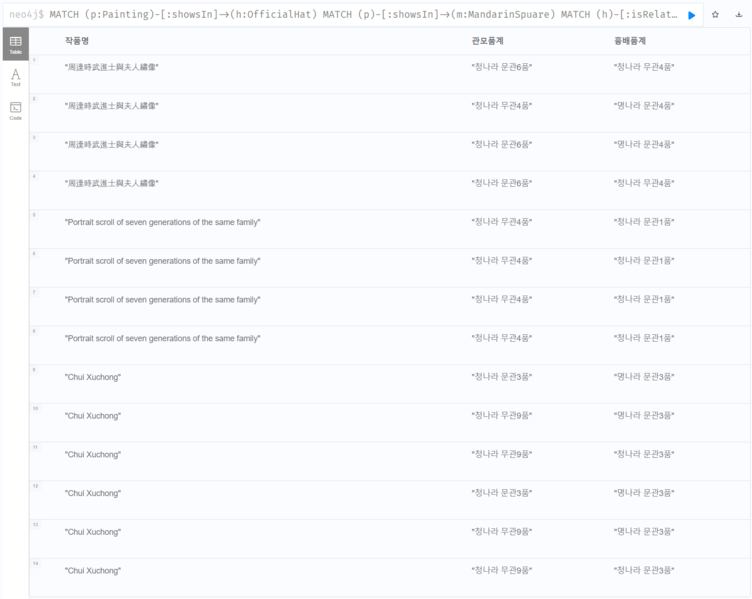This screenshot has height=599, width=752.
Task: Click row 5 'Portrait scroll of seven generations' cell
Action: (162, 222)
